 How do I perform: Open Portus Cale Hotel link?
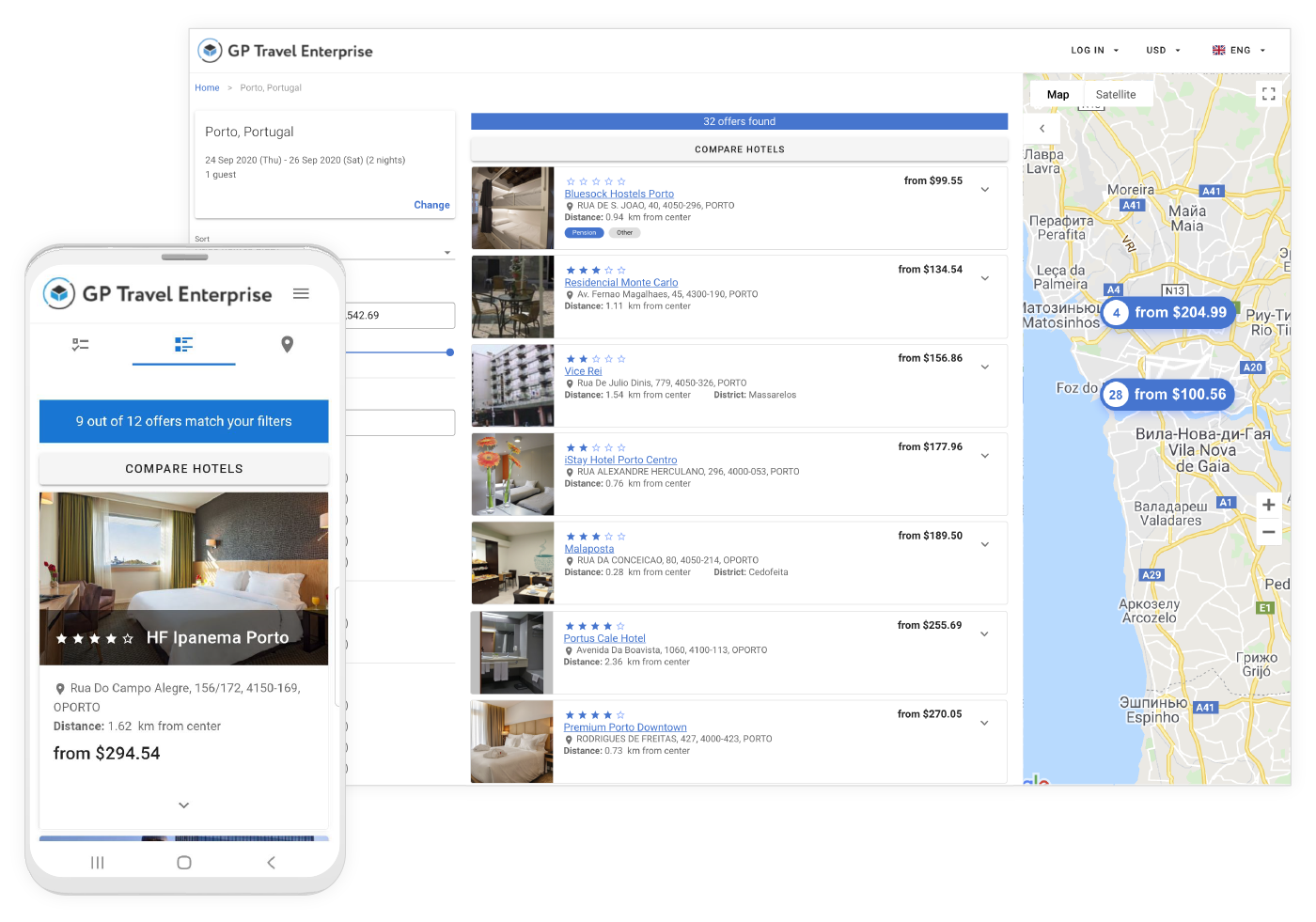[x=604, y=638]
